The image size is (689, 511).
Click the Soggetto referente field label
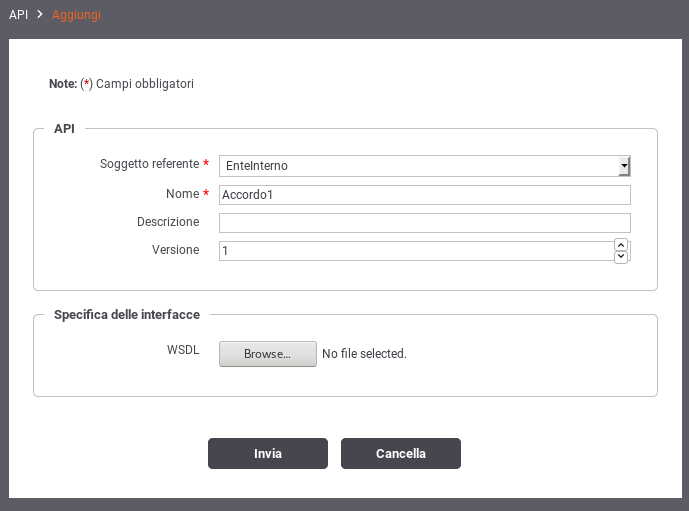(x=149, y=164)
